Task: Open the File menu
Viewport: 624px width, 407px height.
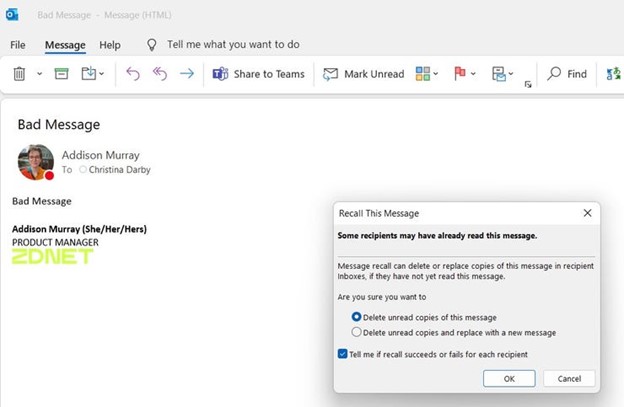Action: point(18,45)
